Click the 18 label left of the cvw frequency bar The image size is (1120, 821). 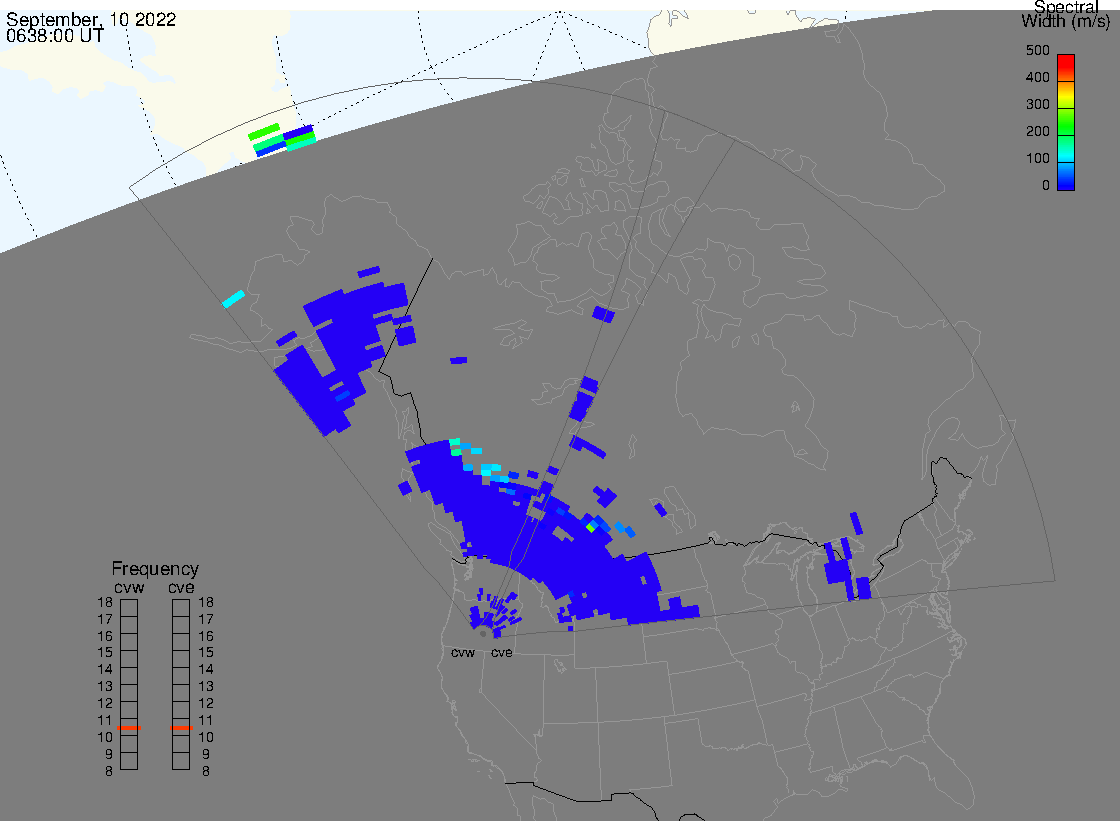[105, 602]
